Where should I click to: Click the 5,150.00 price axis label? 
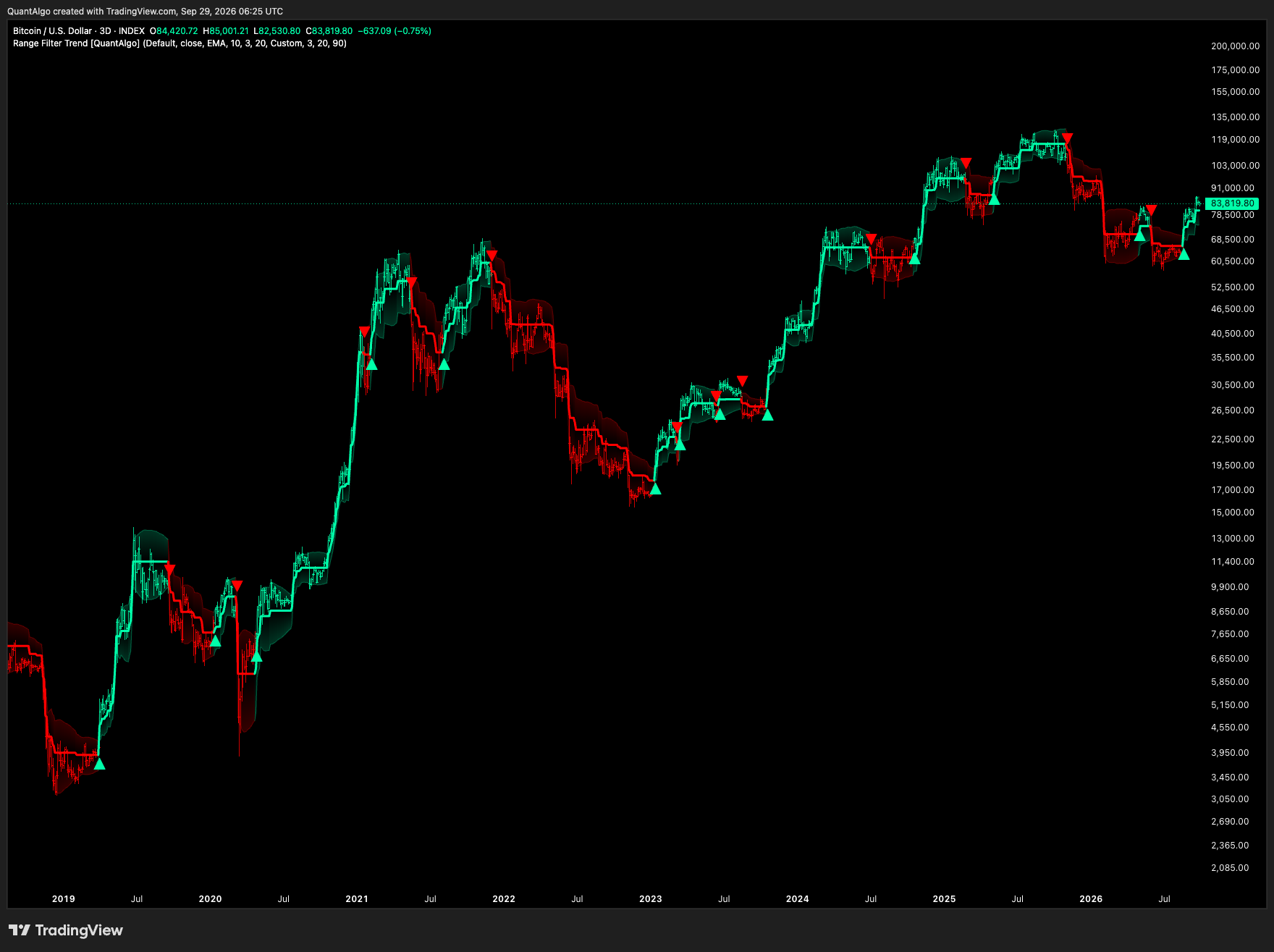pyautogui.click(x=1231, y=705)
